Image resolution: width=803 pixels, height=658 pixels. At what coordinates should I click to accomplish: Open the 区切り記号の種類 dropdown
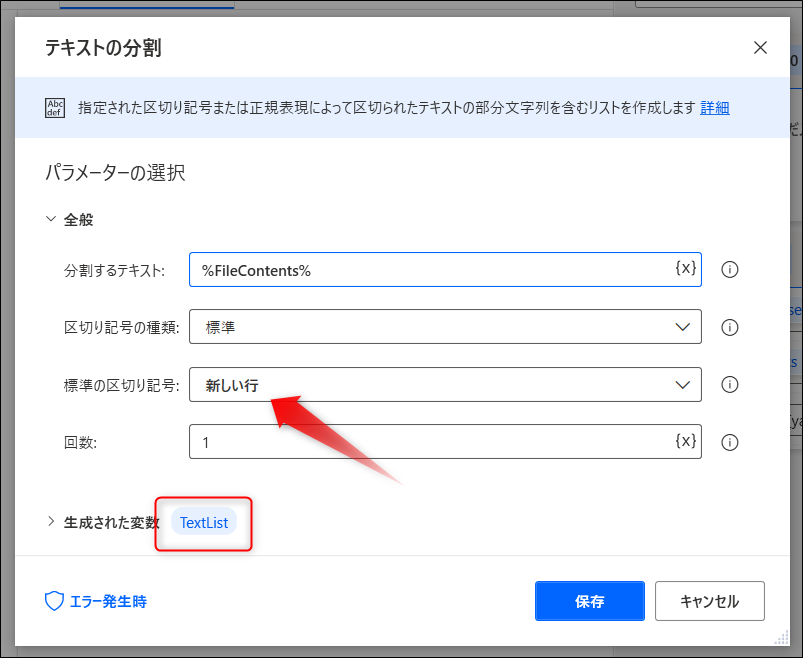click(x=445, y=327)
